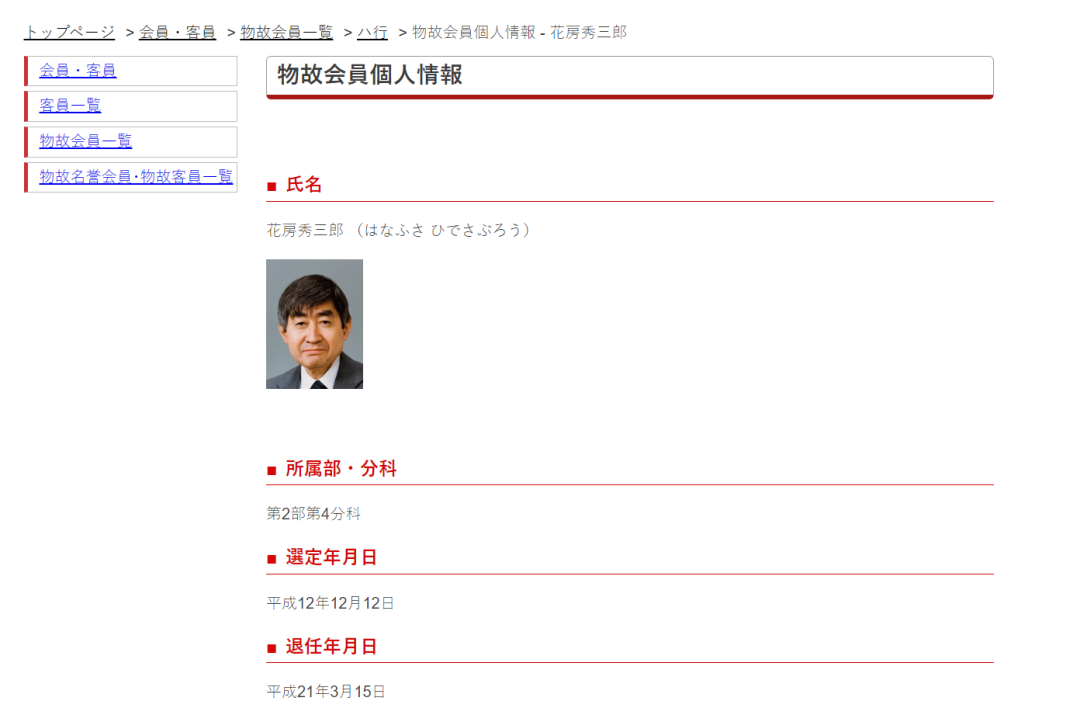1080x715 pixels.
Task: Click the date 平成12年12月12日
Action: pos(330,603)
